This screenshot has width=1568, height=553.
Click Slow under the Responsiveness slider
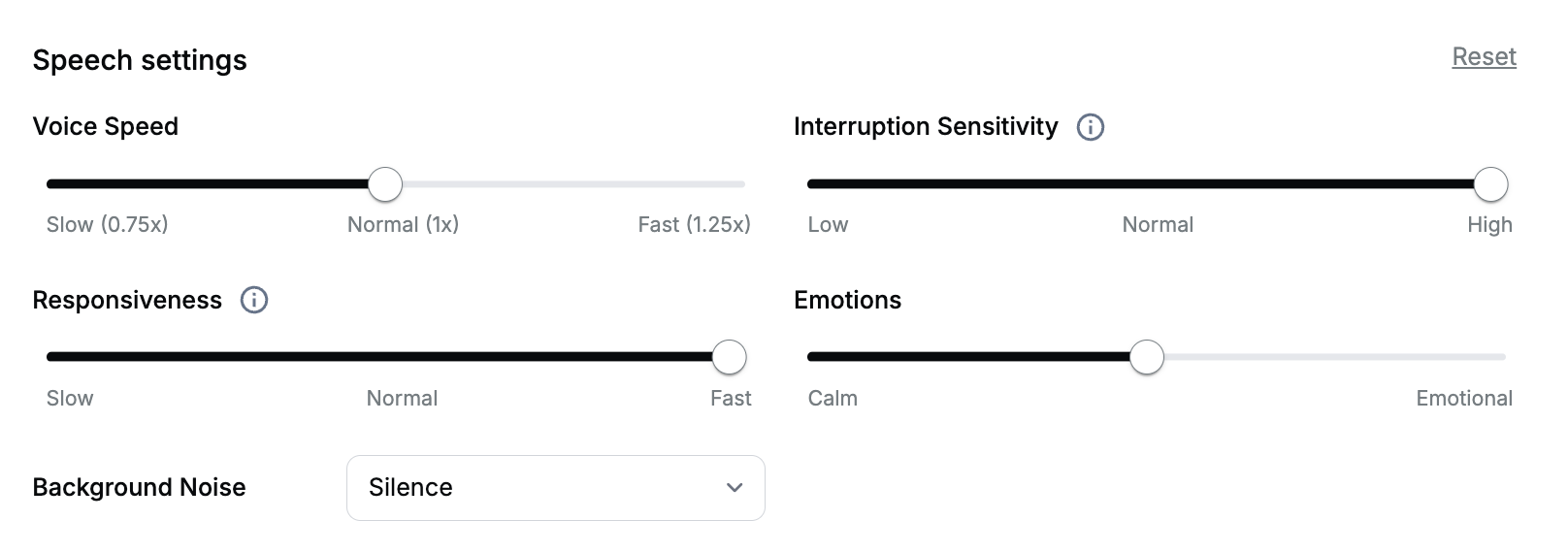[70, 399]
